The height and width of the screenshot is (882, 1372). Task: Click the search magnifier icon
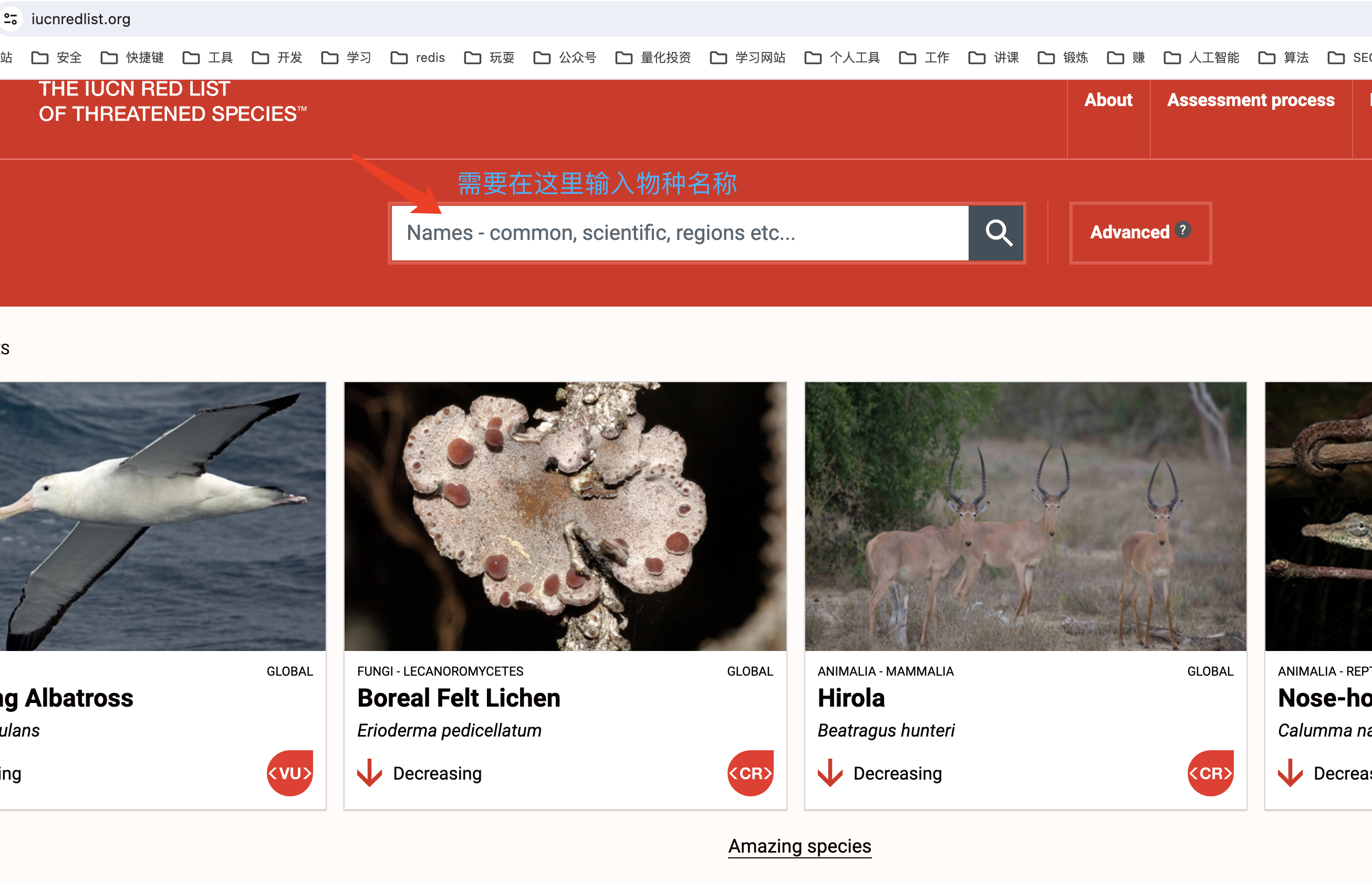(996, 233)
